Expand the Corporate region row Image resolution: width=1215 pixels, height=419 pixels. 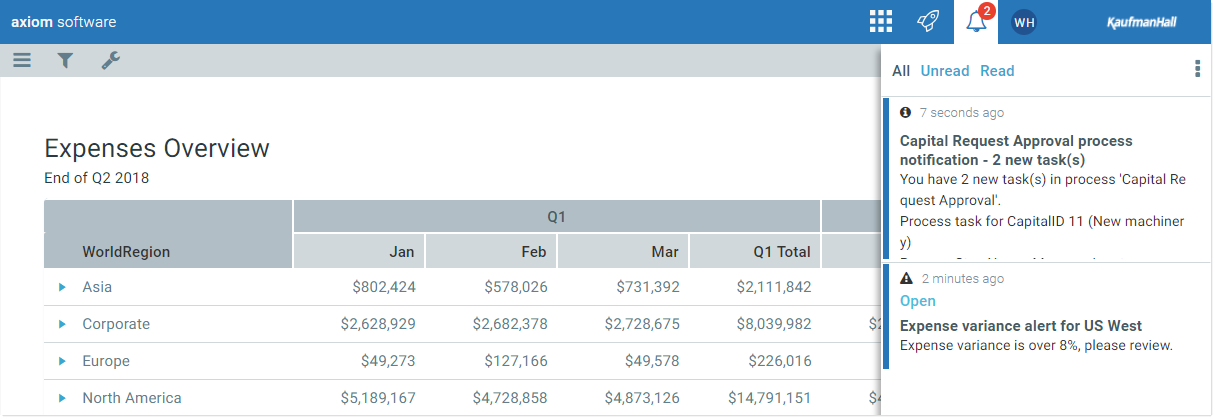62,324
